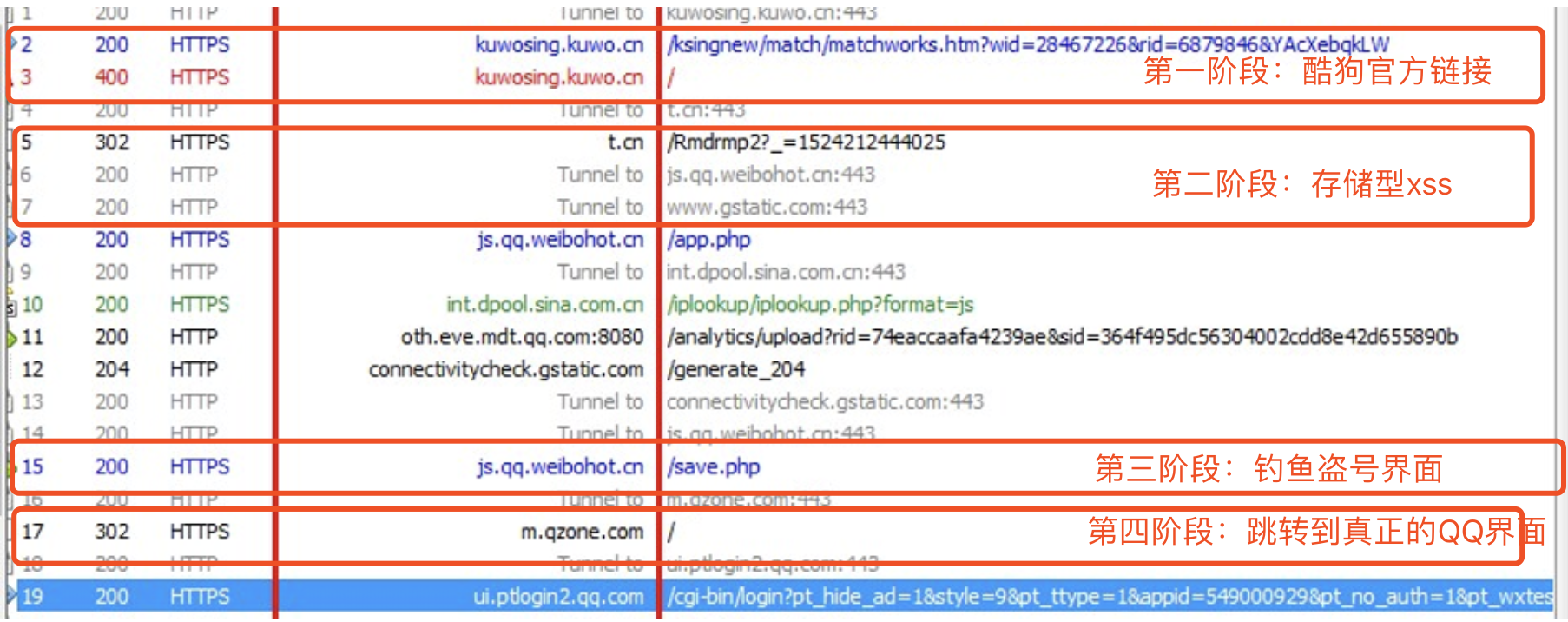Click the HTTPS protocol cell of session 19
Viewport: 1568px width, 622px height.
point(200,597)
